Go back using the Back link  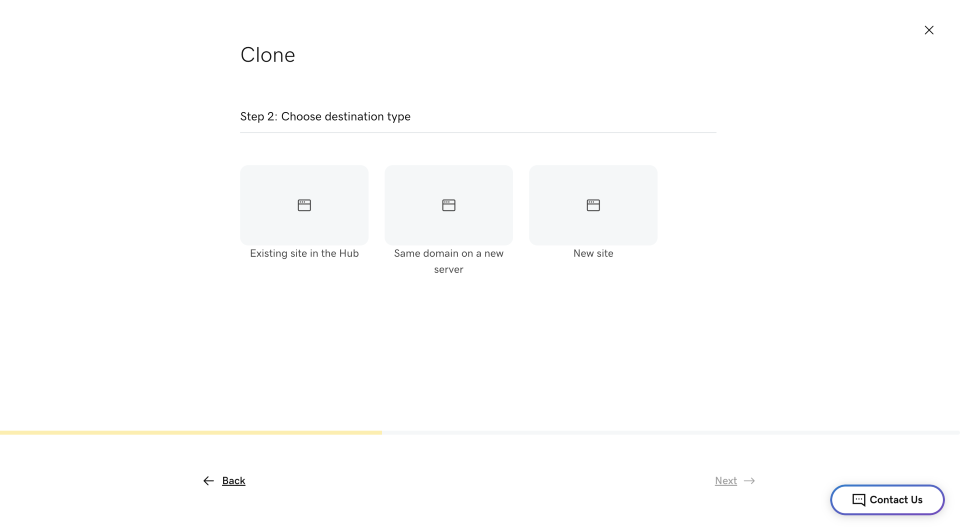pyautogui.click(x=233, y=481)
